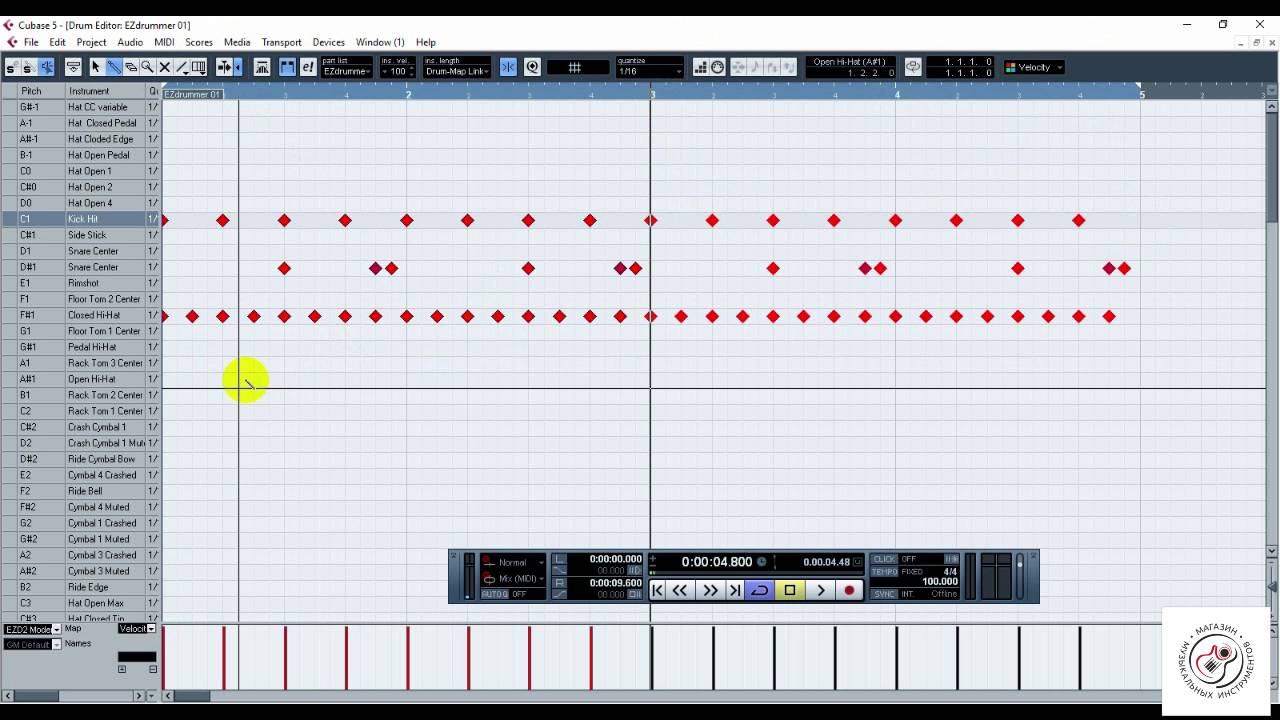Open the Transport menu
The width and height of the screenshot is (1280, 720).
pyautogui.click(x=281, y=42)
